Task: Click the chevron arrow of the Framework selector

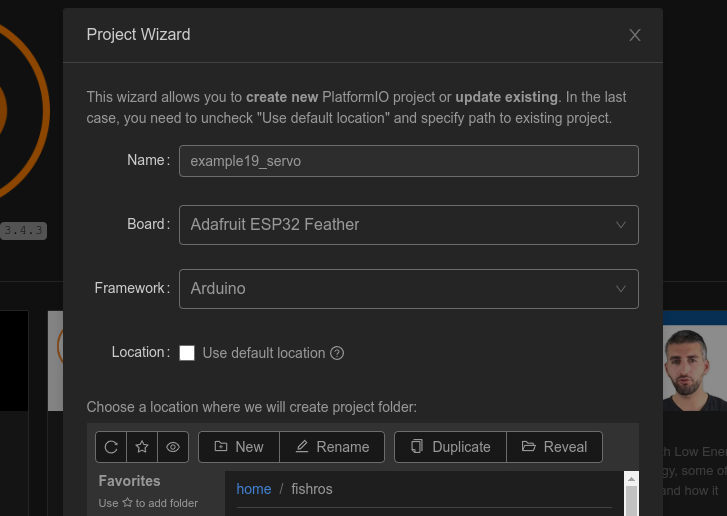Action: pos(621,289)
